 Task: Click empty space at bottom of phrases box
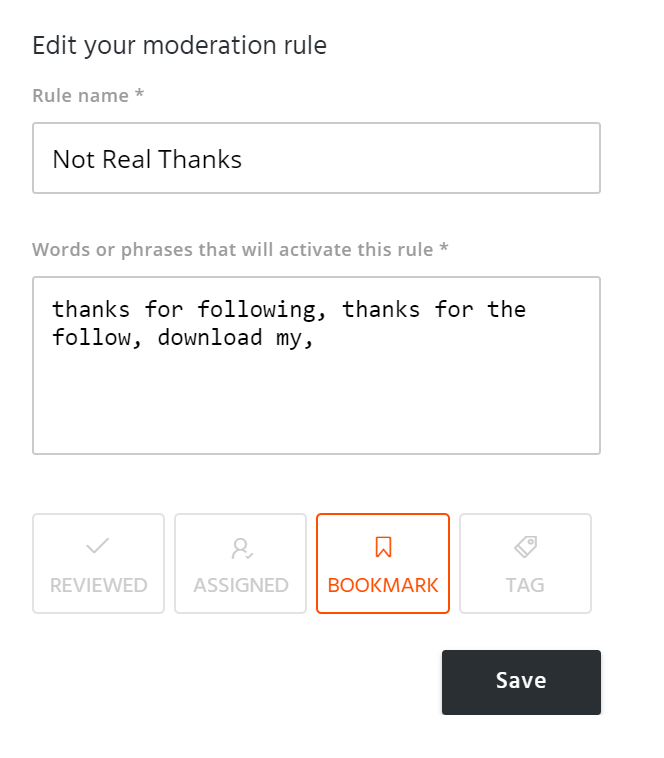(316, 410)
